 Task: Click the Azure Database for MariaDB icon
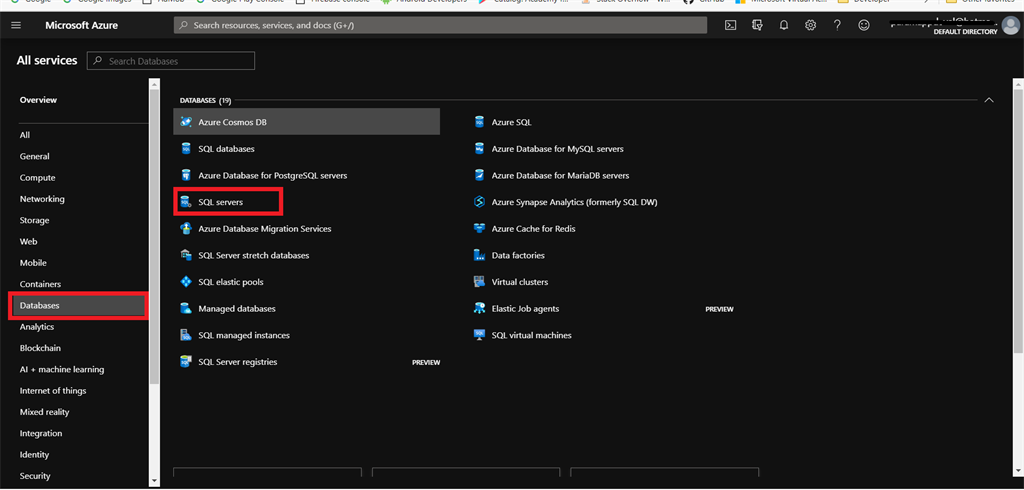click(479, 176)
